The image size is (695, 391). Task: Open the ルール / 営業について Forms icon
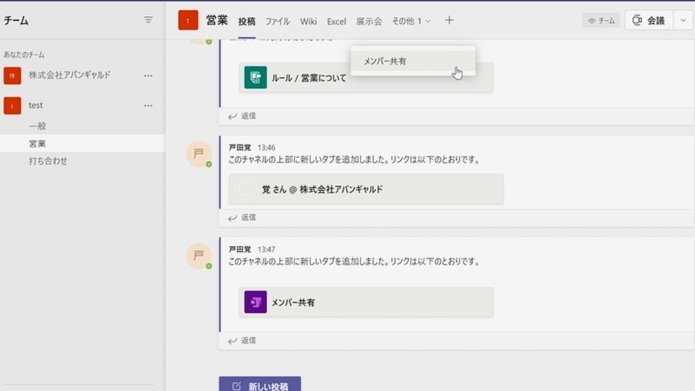click(x=255, y=78)
